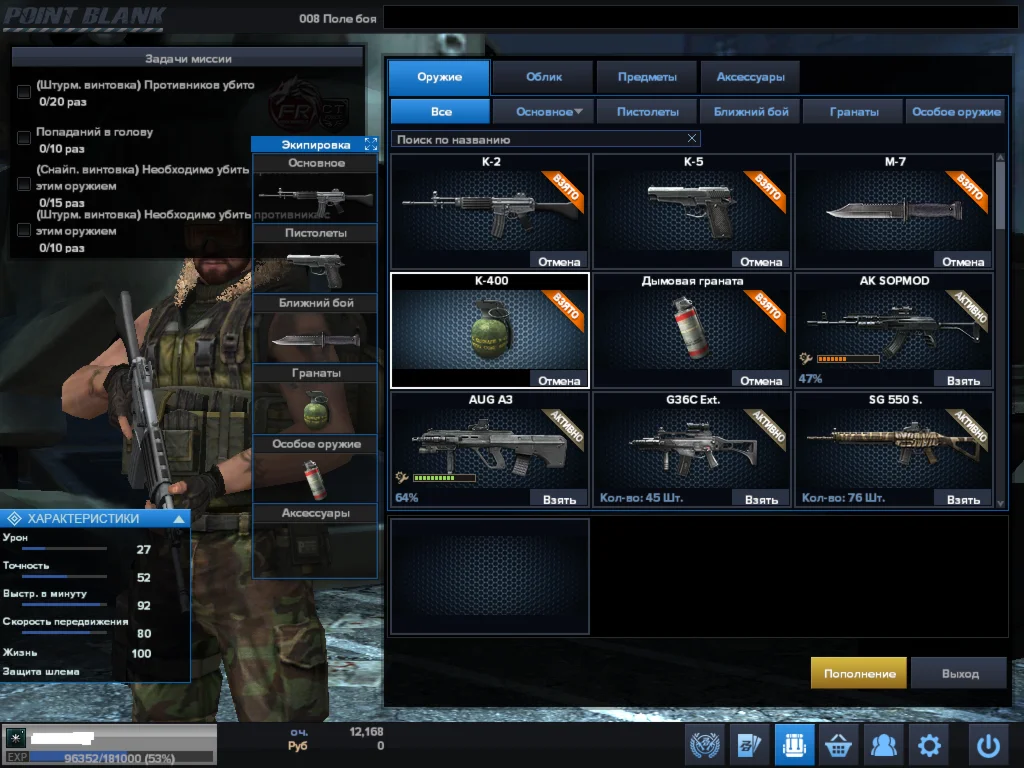Select the AUG A3 weapon card
Image resolution: width=1024 pixels, height=768 pixels.
coord(490,449)
